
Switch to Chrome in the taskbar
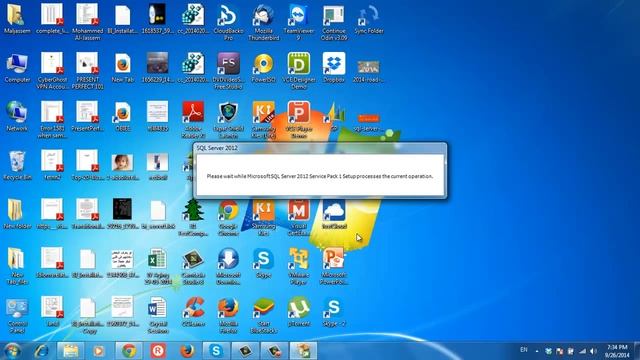(129, 351)
